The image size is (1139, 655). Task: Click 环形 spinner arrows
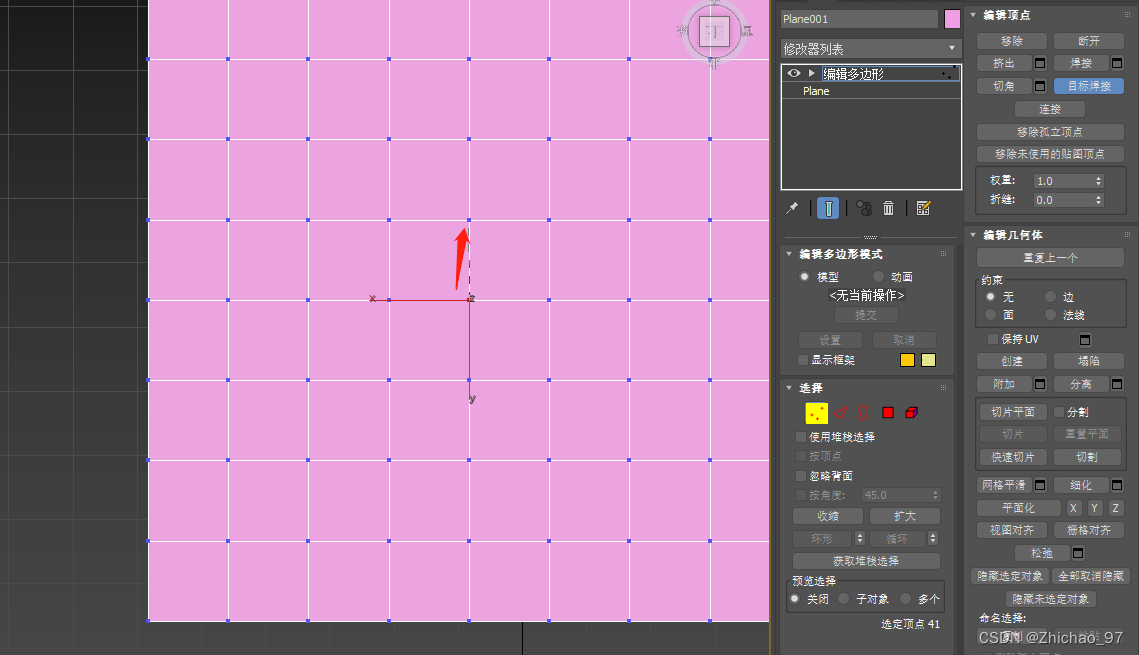[x=860, y=538]
